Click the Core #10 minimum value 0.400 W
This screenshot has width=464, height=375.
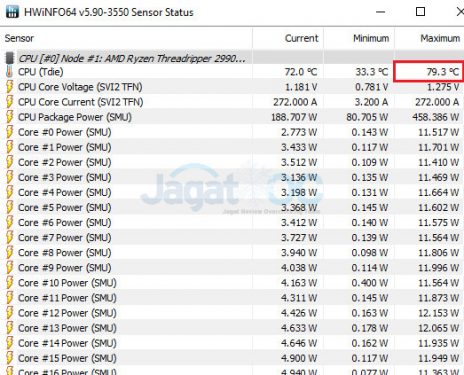pyautogui.click(x=370, y=283)
